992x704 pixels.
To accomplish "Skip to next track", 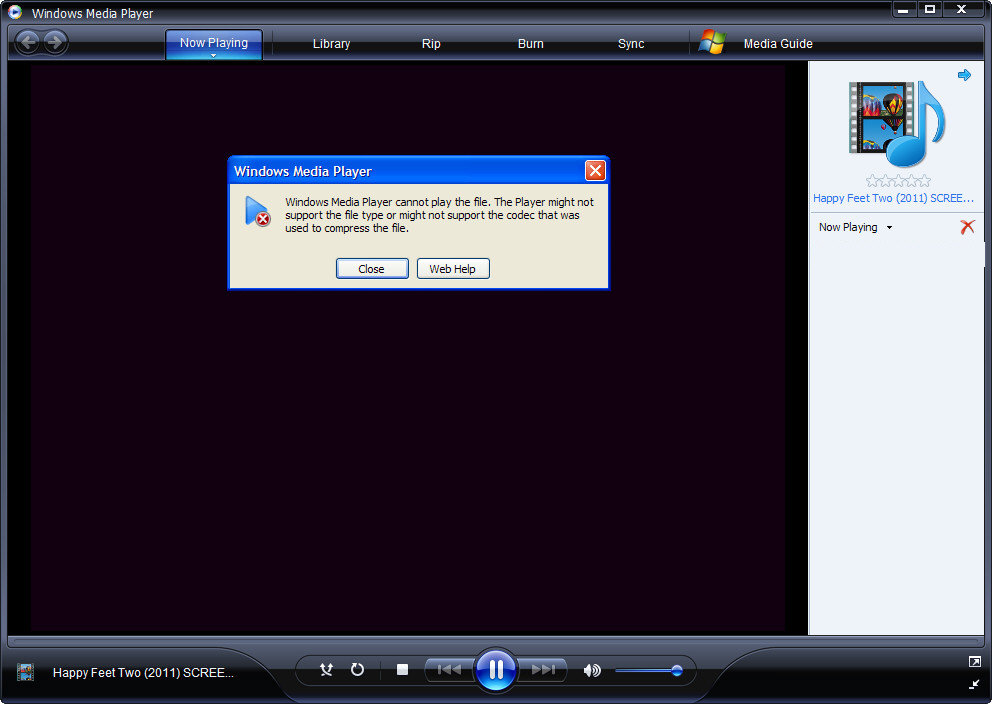I will 543,670.
